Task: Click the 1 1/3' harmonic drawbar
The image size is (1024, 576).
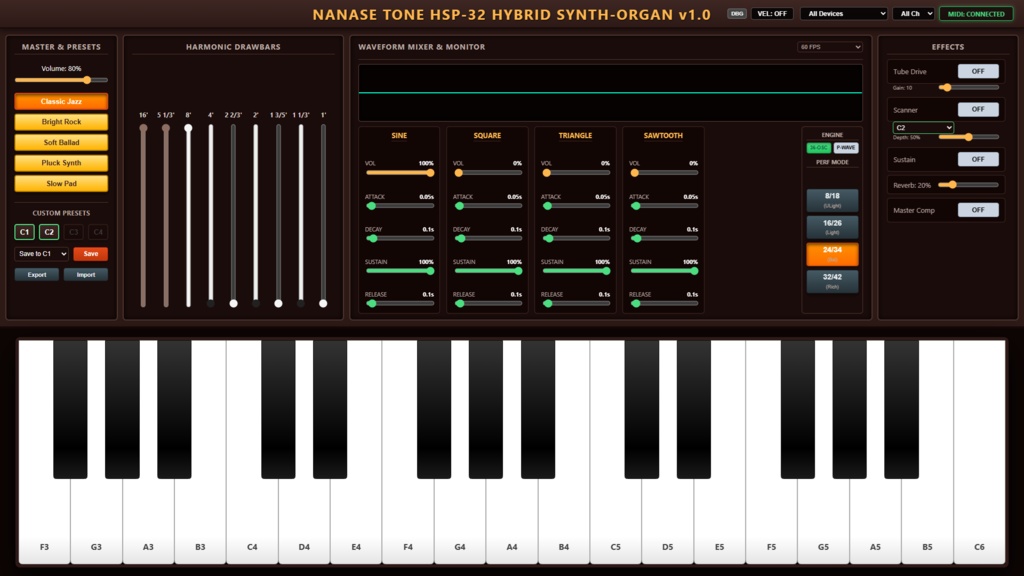Action: [300, 216]
